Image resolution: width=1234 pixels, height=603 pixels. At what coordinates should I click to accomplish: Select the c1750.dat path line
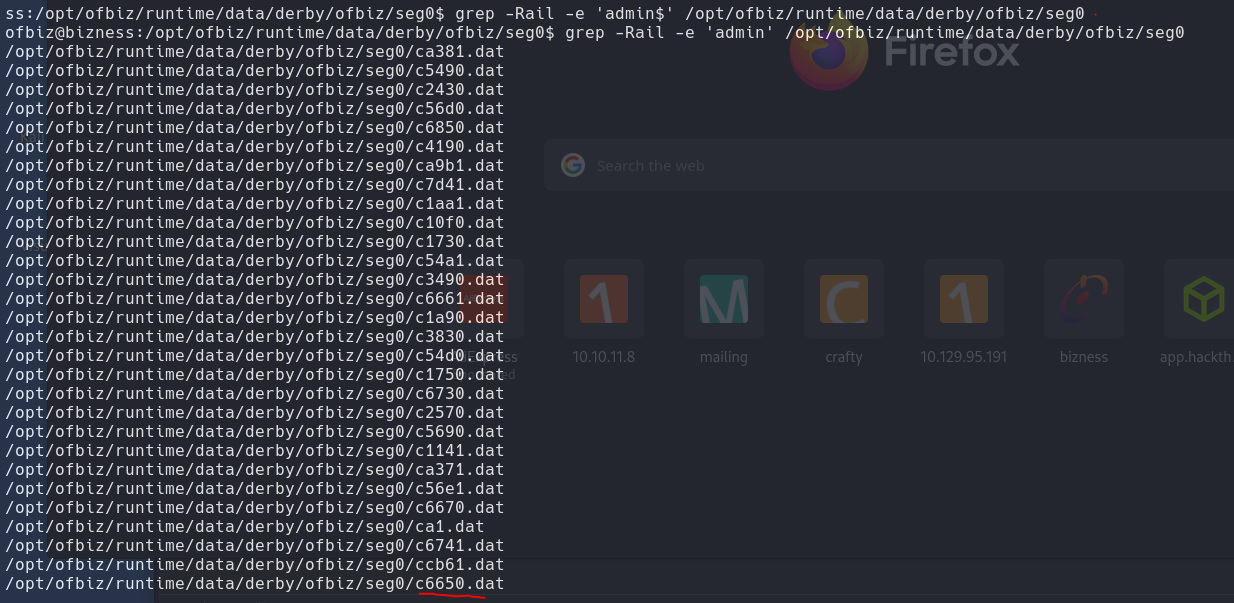(x=254, y=375)
